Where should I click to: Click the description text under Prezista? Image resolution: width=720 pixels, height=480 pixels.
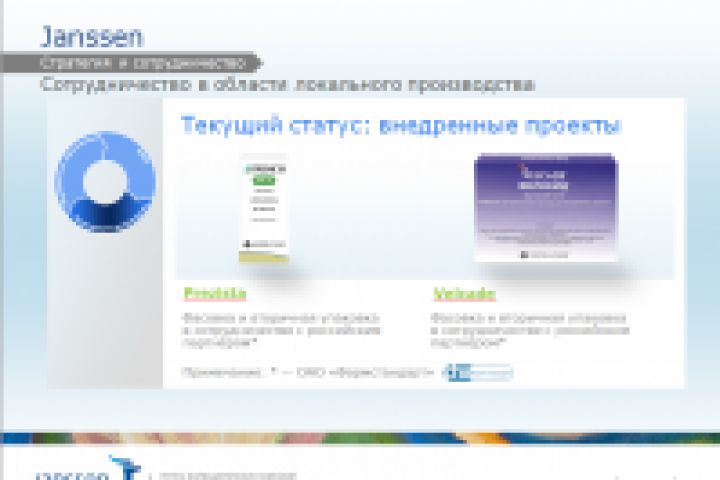point(281,330)
